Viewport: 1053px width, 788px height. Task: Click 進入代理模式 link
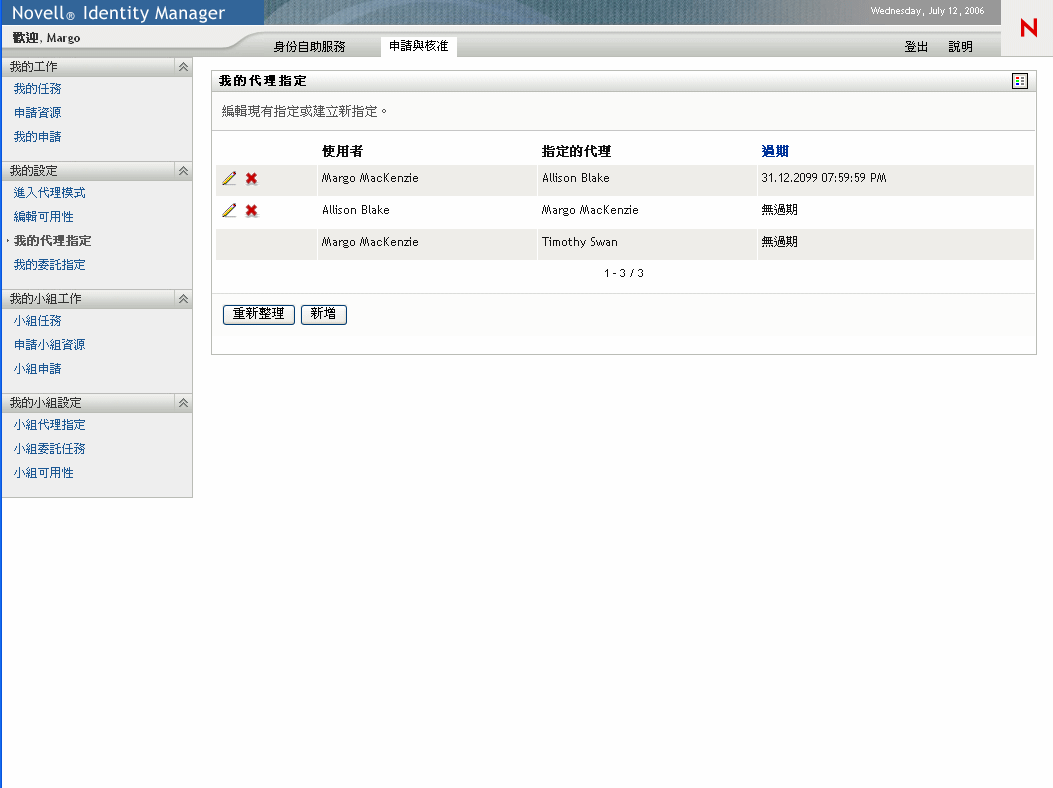tap(50, 193)
